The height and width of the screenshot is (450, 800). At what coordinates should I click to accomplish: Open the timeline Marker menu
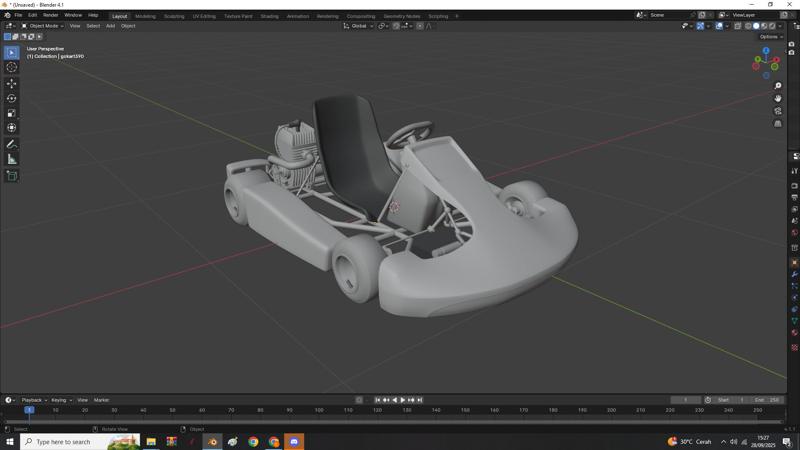(102, 400)
